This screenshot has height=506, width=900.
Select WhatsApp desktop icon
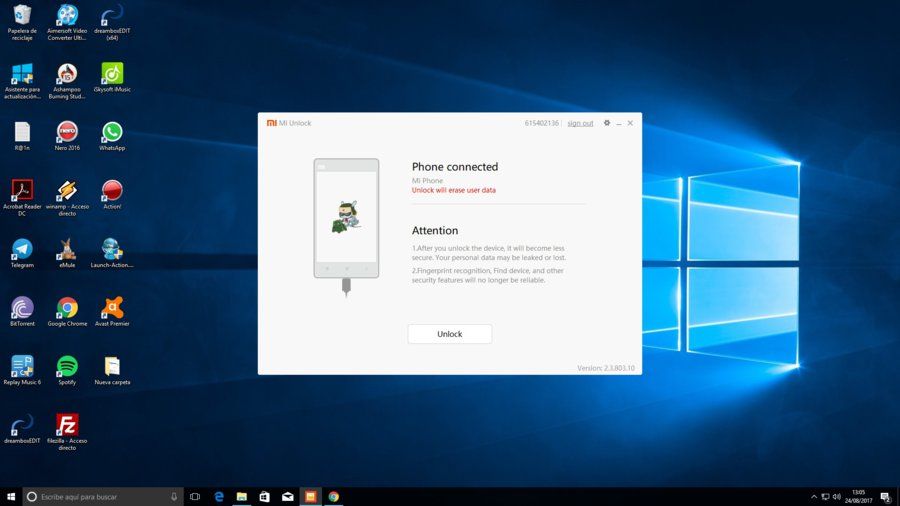112,136
